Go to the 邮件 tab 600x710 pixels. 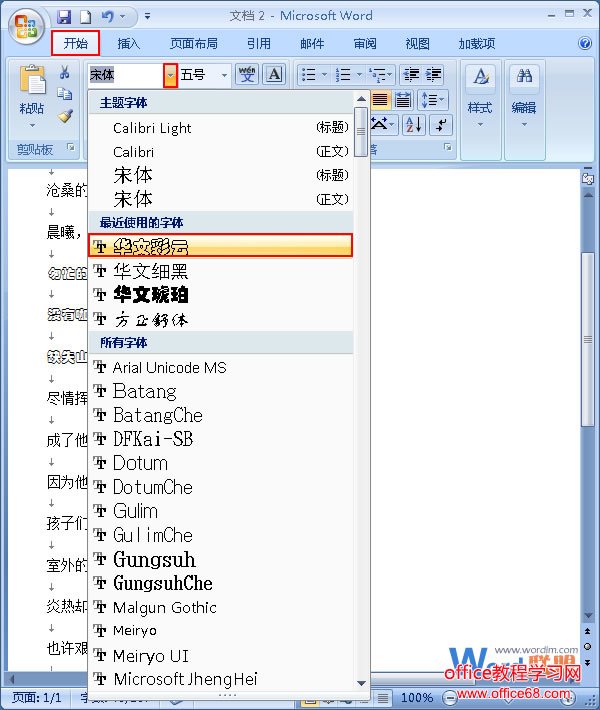point(312,43)
